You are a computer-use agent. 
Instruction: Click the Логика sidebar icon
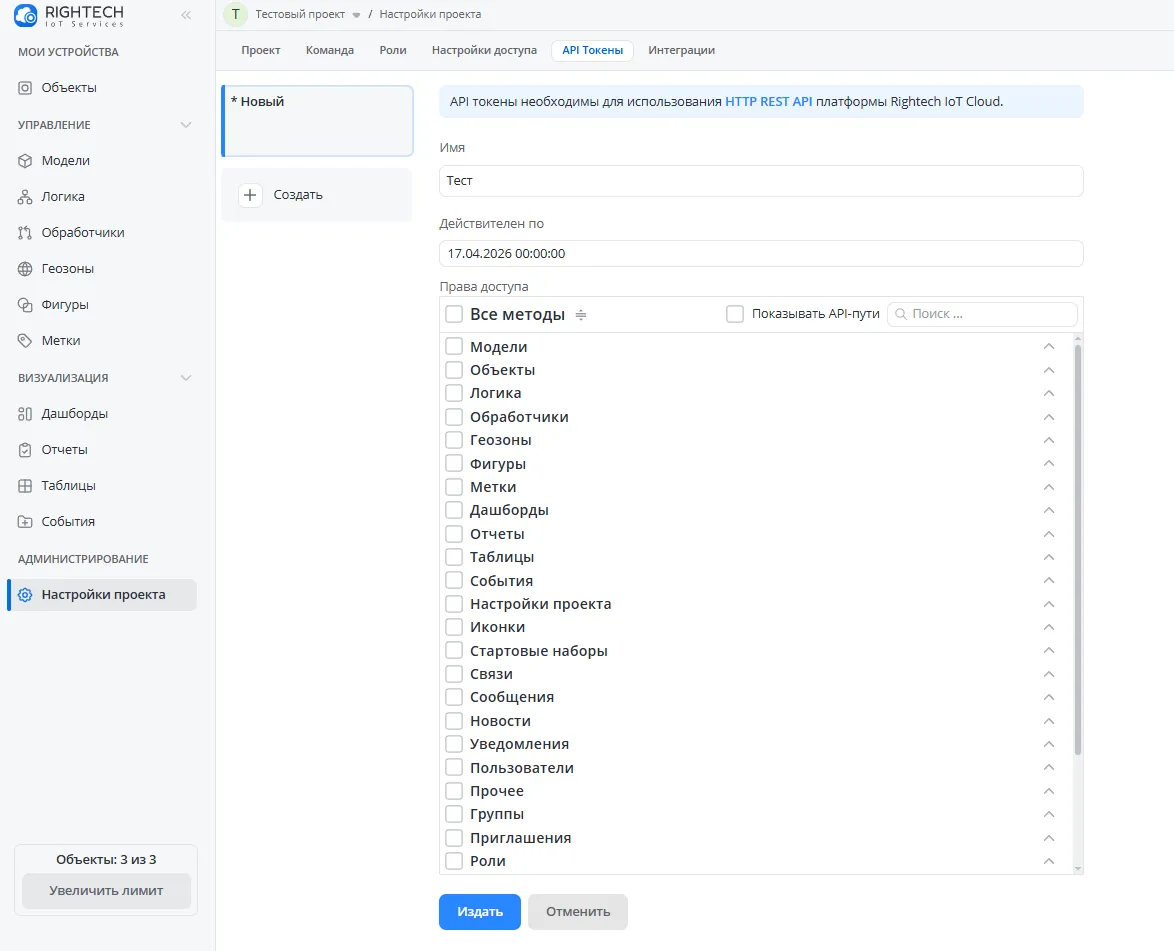tap(26, 197)
